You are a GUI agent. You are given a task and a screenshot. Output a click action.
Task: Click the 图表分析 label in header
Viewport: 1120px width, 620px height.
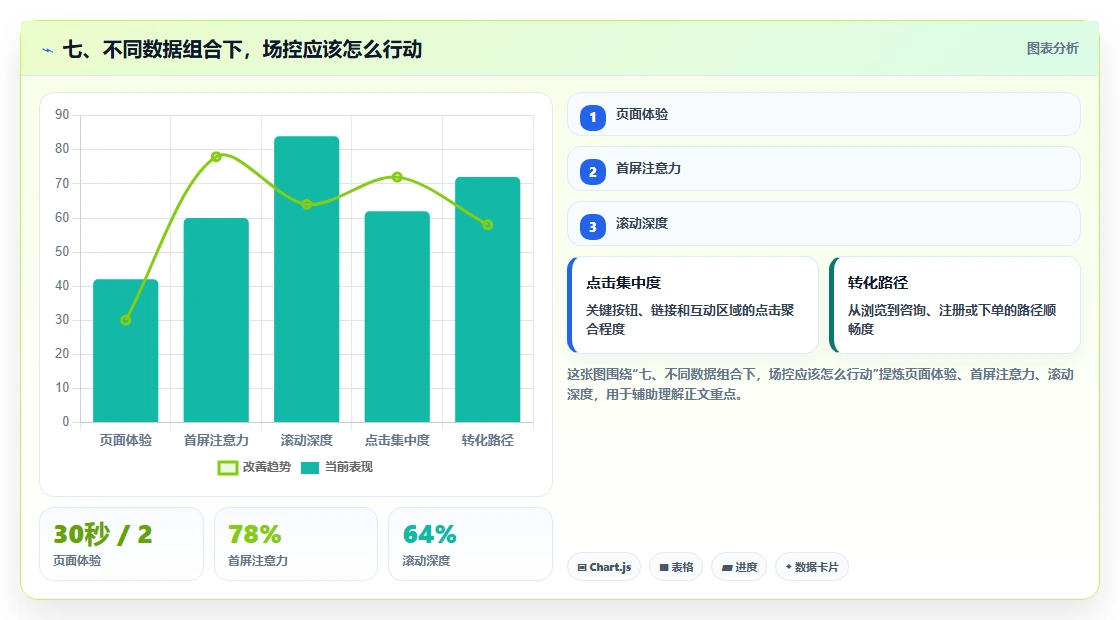(1052, 49)
